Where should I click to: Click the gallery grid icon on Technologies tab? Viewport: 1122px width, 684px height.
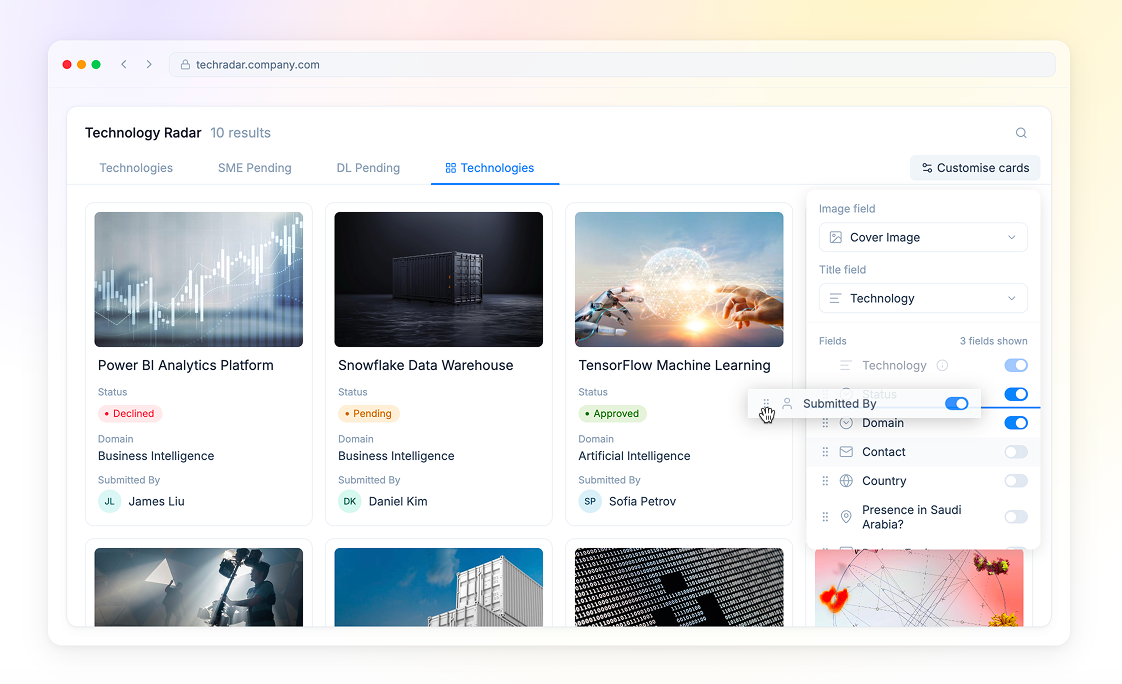click(451, 168)
